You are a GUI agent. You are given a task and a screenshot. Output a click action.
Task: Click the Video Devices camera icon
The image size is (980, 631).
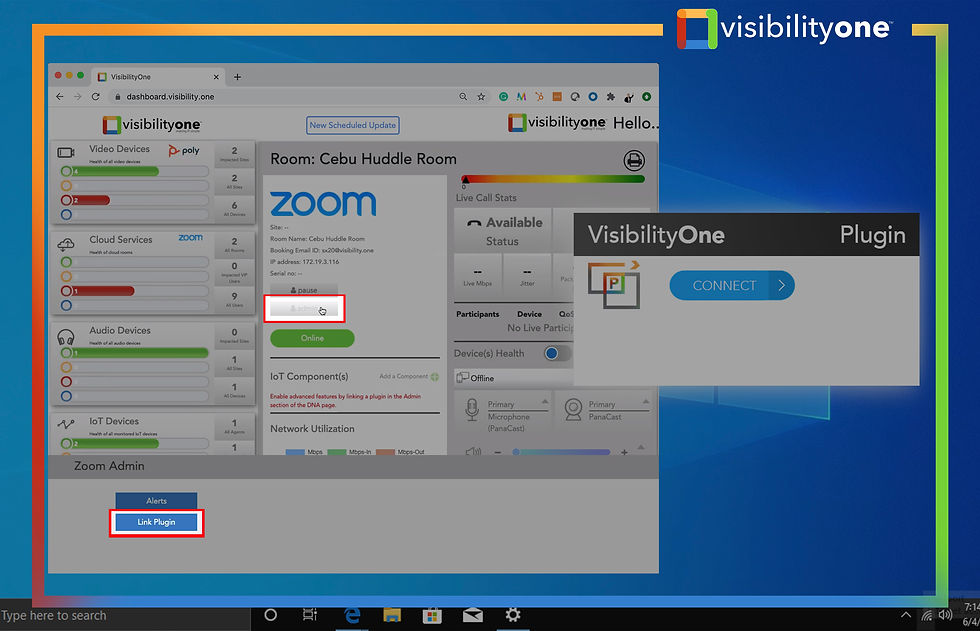[x=66, y=152]
